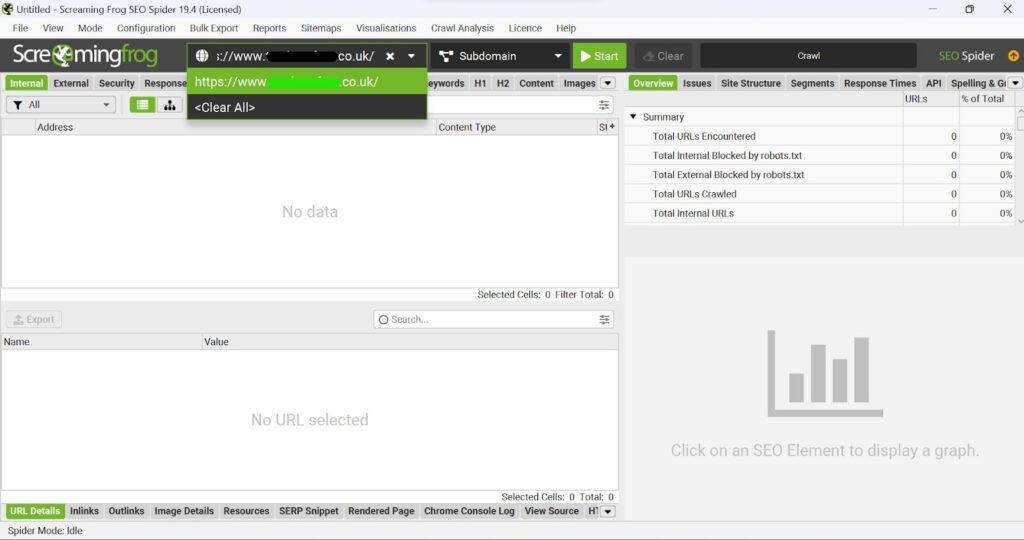Open the Sitemaps menu
Viewport: 1024px width, 540px height.
coord(321,28)
